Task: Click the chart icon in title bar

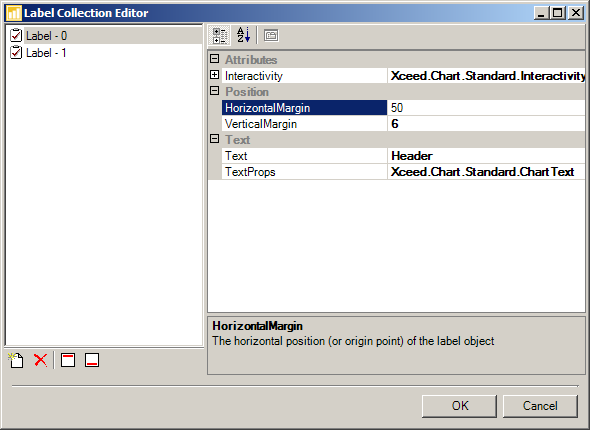Action: (x=14, y=13)
